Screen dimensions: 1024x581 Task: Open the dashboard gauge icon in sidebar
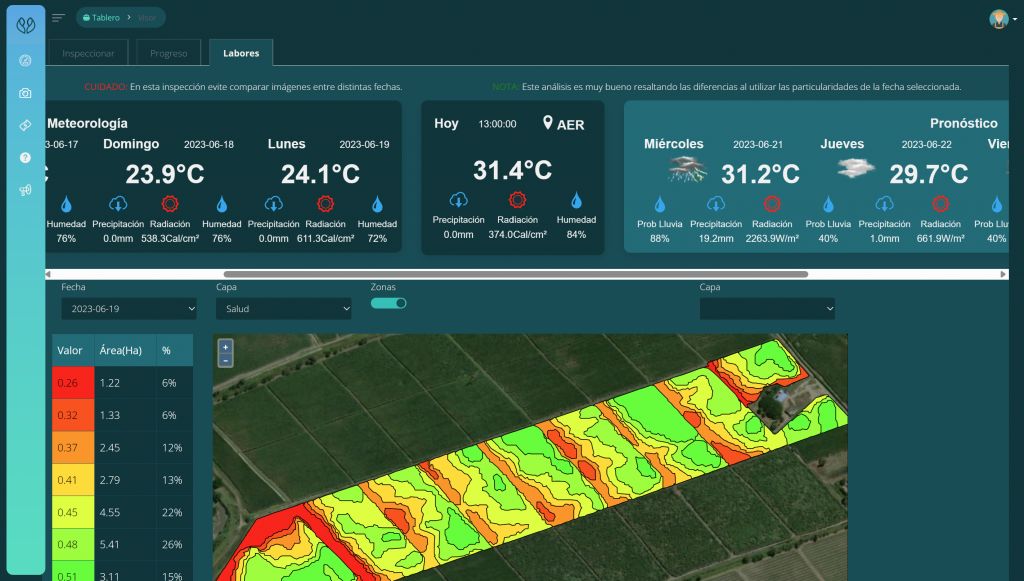[x=26, y=60]
